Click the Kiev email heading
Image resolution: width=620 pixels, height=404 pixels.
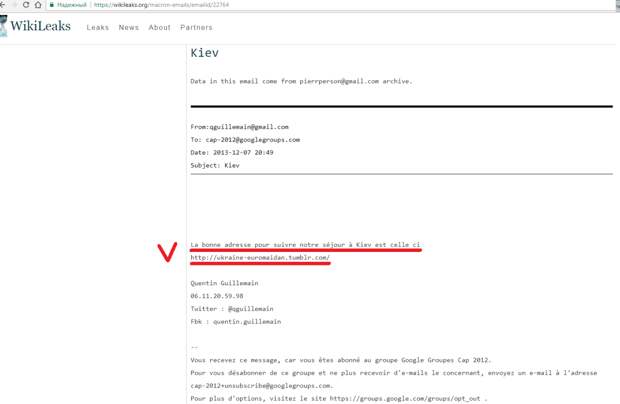point(204,53)
